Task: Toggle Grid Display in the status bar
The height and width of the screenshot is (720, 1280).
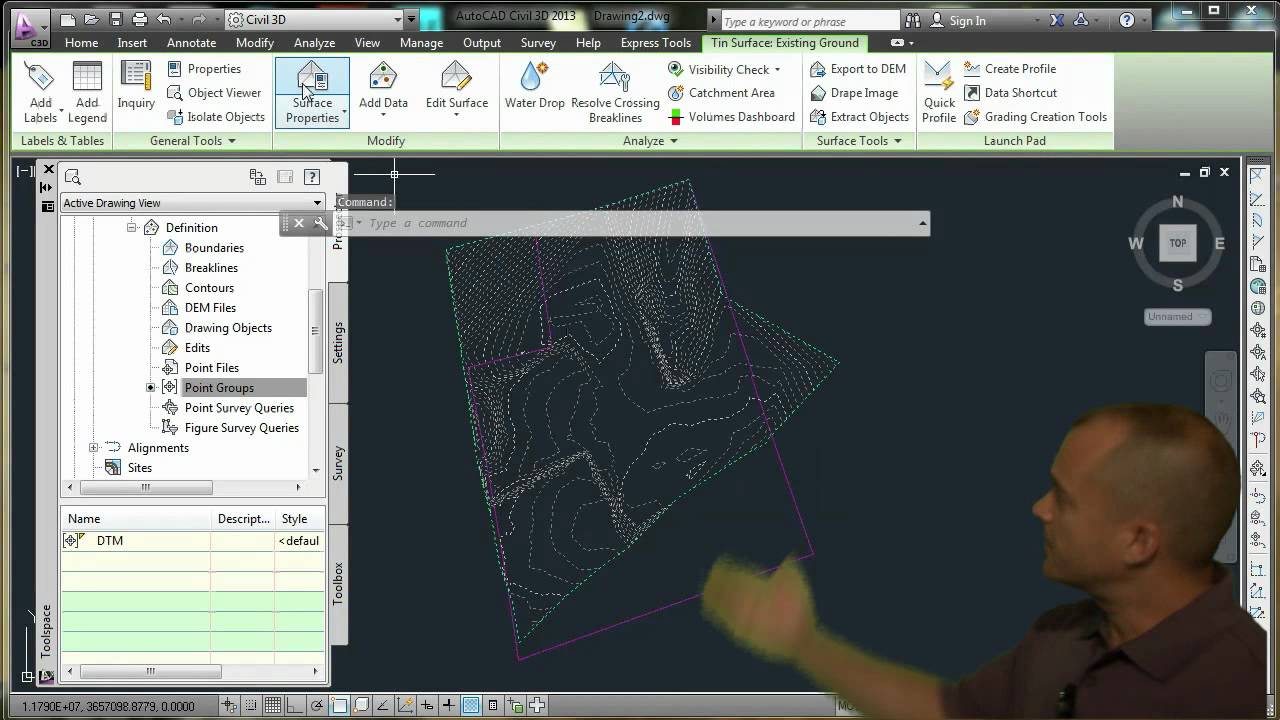Action: tap(273, 706)
